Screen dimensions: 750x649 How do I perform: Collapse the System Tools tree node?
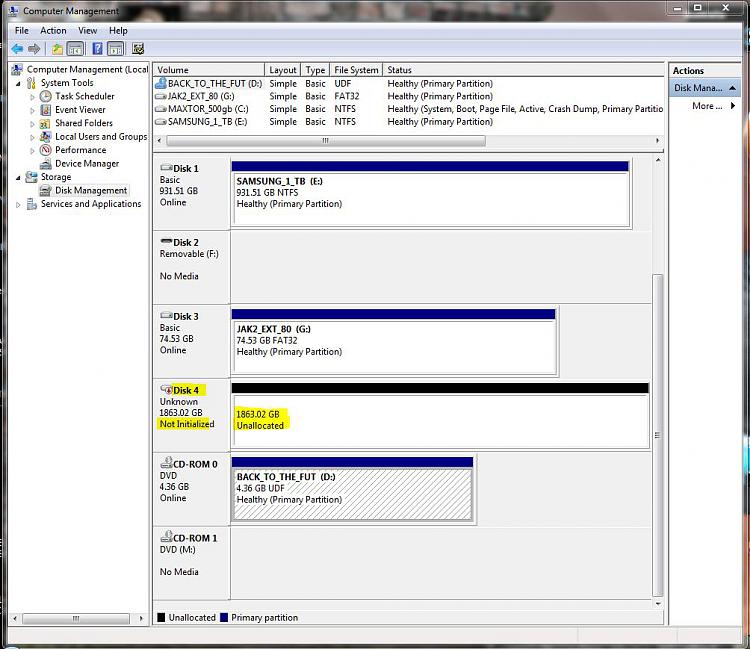[18, 84]
